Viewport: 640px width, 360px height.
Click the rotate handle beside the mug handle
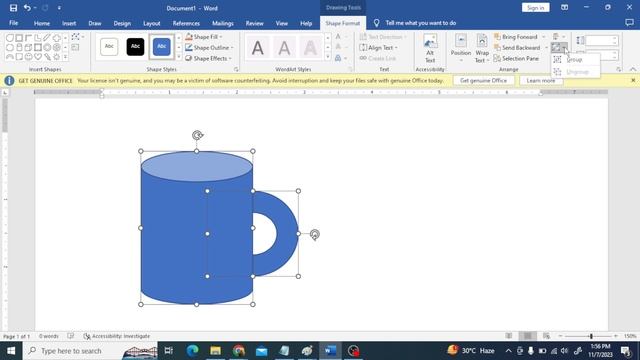click(314, 235)
